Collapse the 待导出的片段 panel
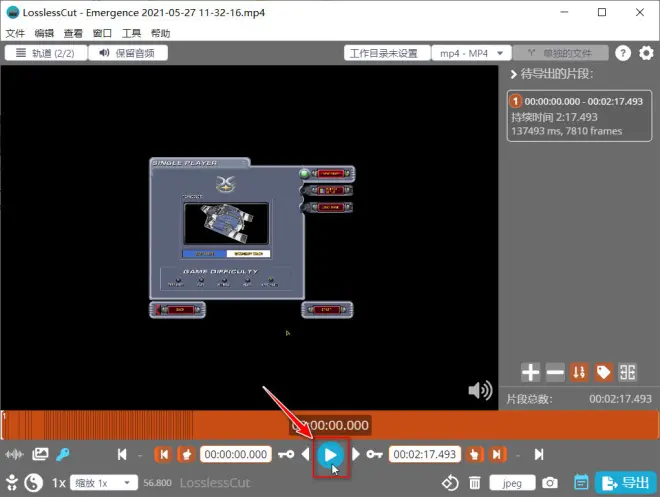 click(x=513, y=74)
